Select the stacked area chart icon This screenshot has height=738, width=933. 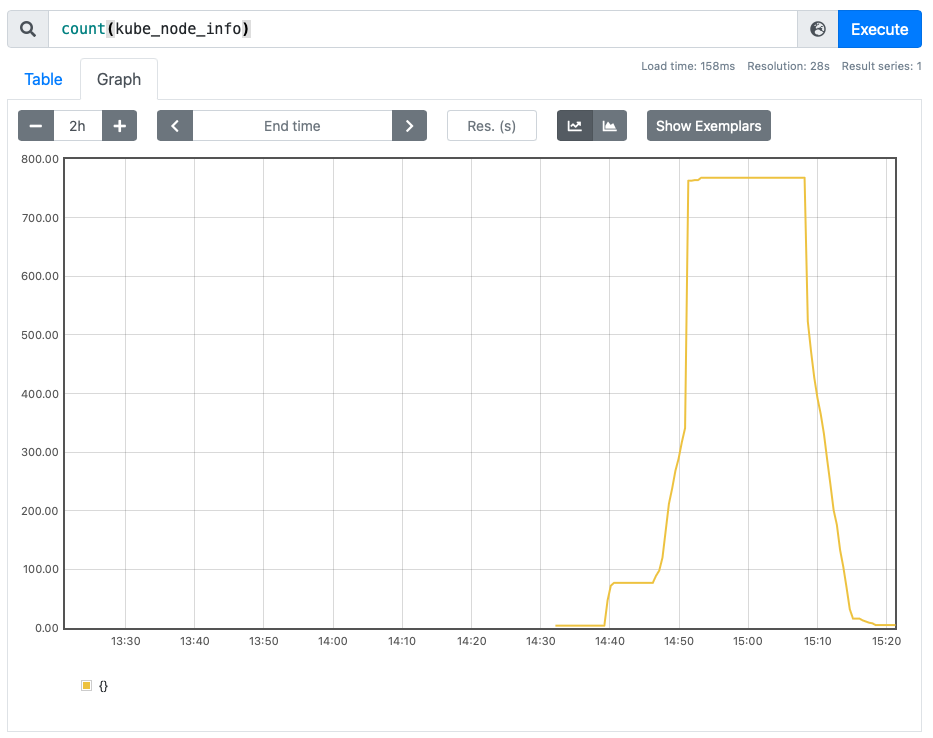coord(610,126)
